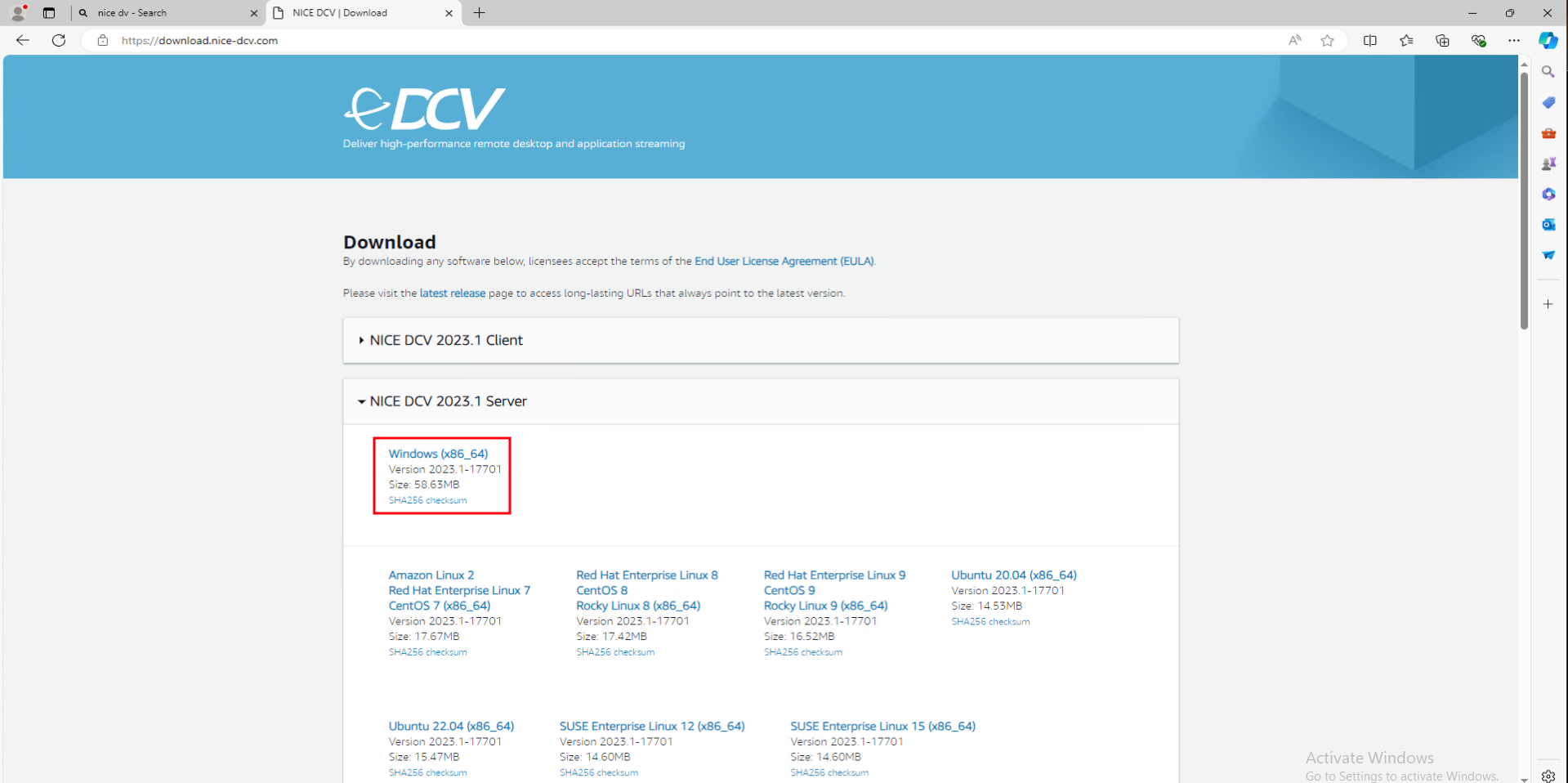Open Settings and more ellipsis menu
This screenshot has width=1568, height=783.
(x=1514, y=40)
